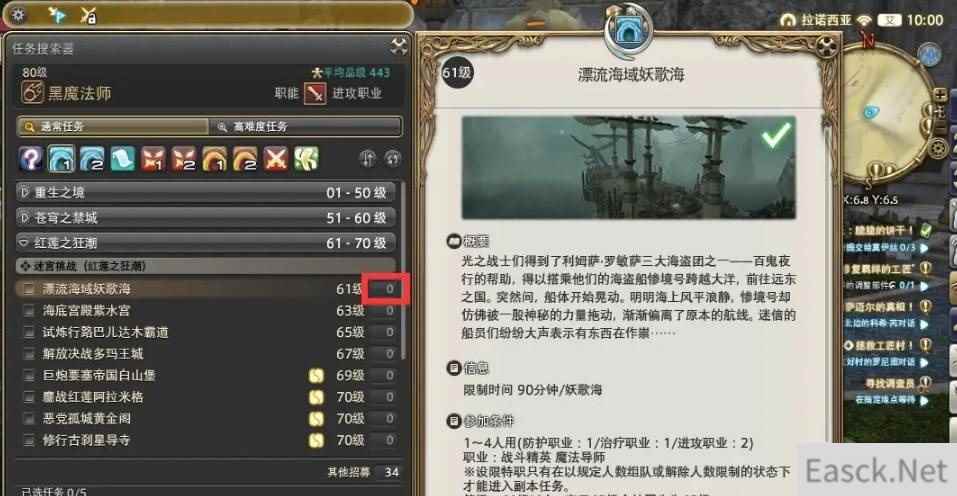Select the 解放决战多玛王城 duty entry

click(x=208, y=354)
